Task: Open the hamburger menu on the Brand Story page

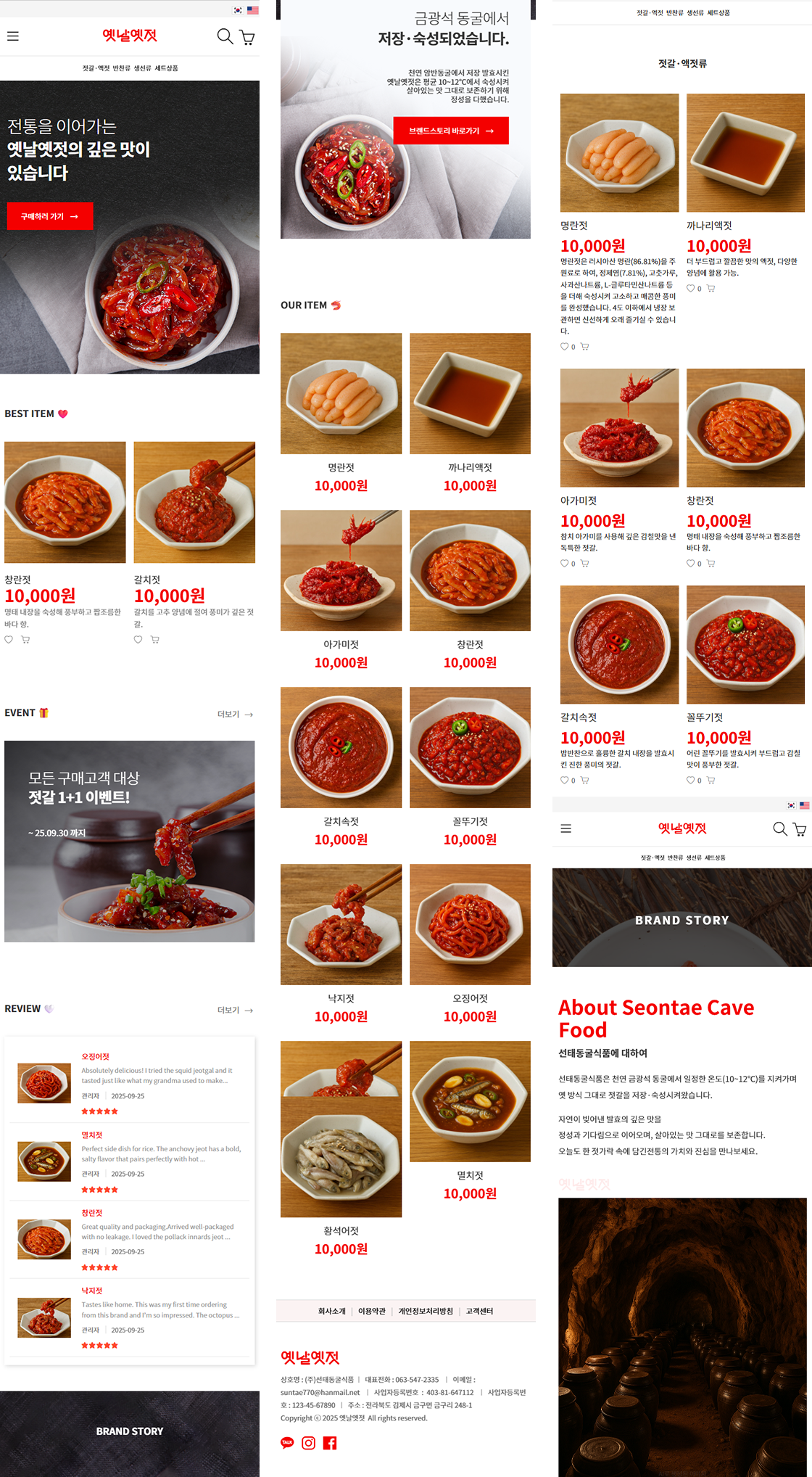Action: click(x=566, y=828)
